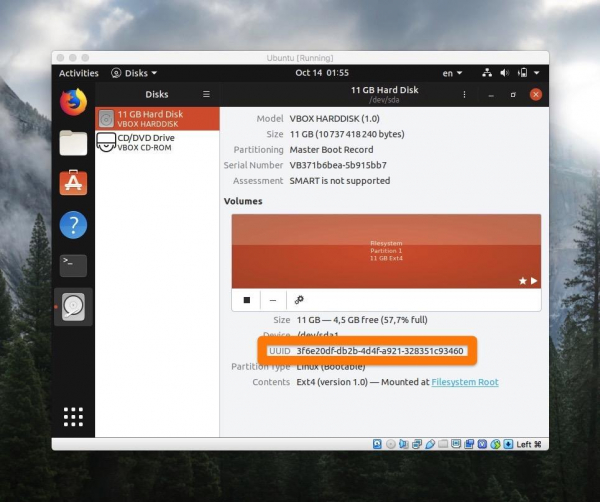The width and height of the screenshot is (600, 502).
Task: Click VirtualBox network status icon
Action: (x=417, y=444)
